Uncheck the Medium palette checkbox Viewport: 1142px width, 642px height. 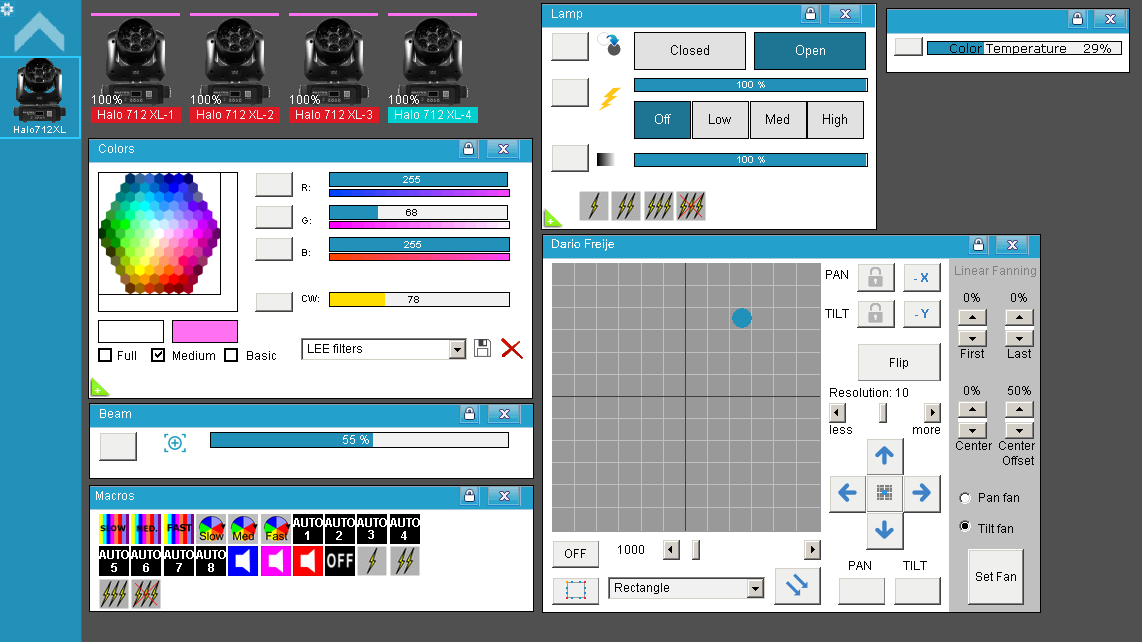(158, 356)
